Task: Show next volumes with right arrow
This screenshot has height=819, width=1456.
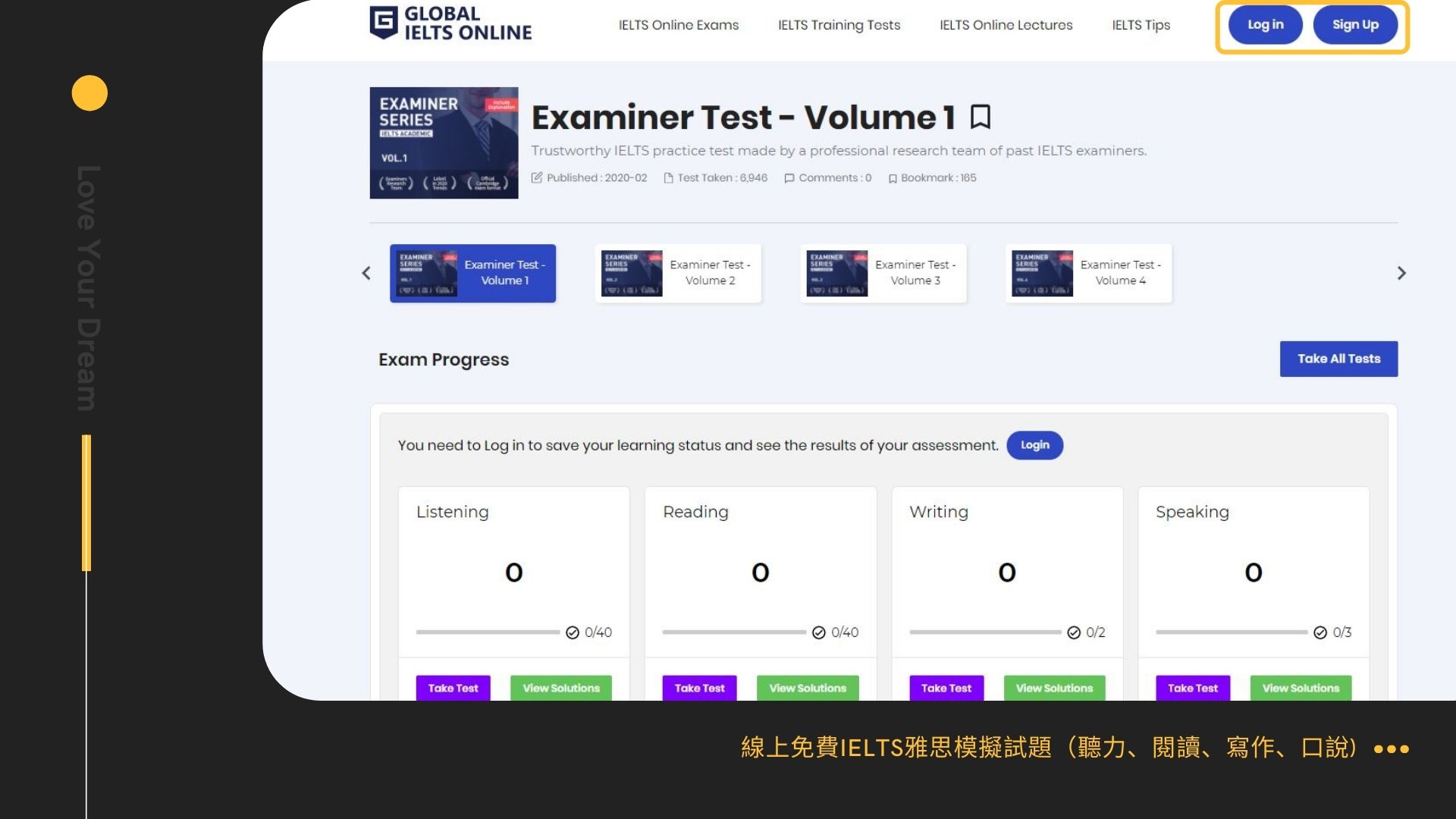Action: pos(1401,273)
